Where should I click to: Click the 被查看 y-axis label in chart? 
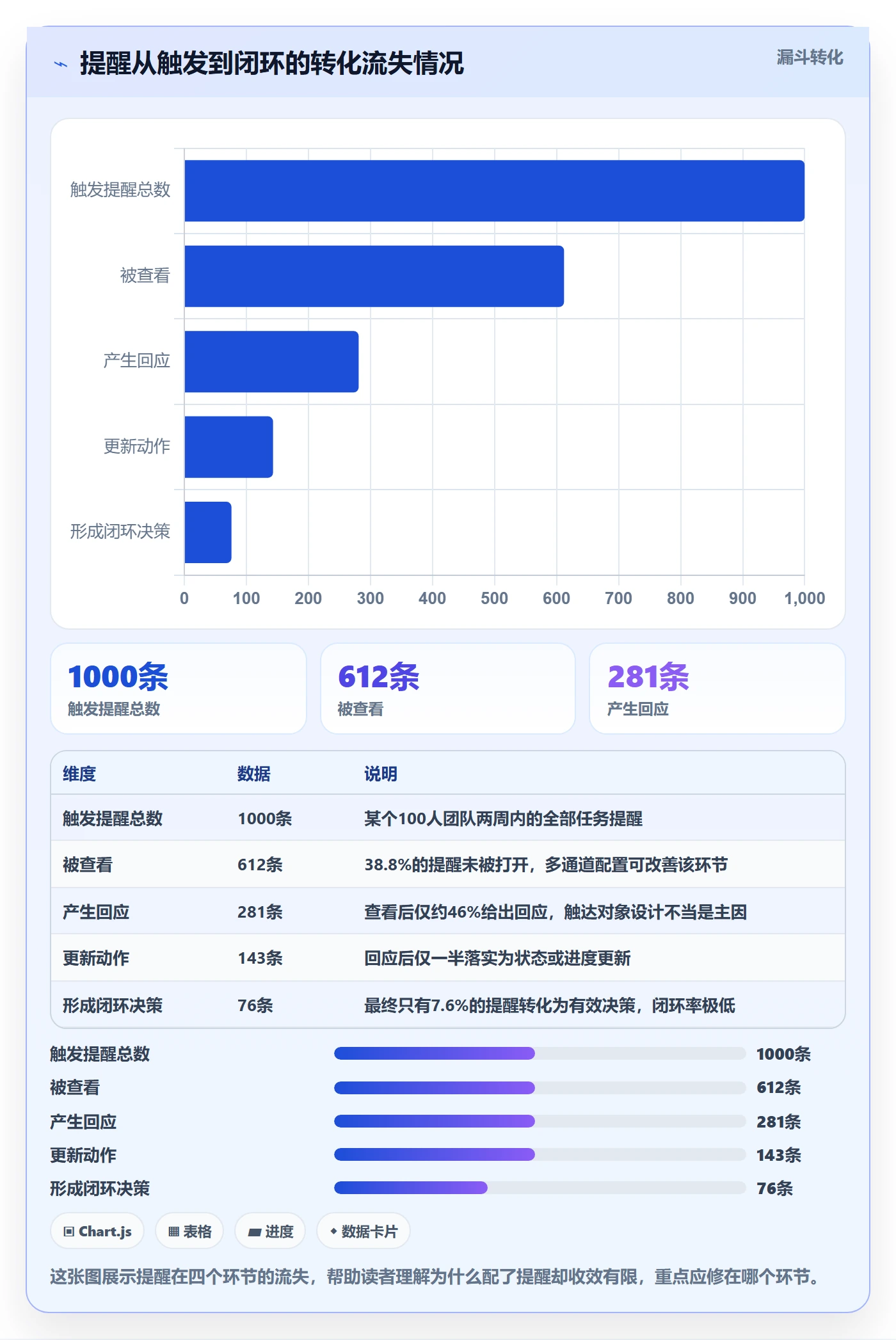(x=145, y=276)
